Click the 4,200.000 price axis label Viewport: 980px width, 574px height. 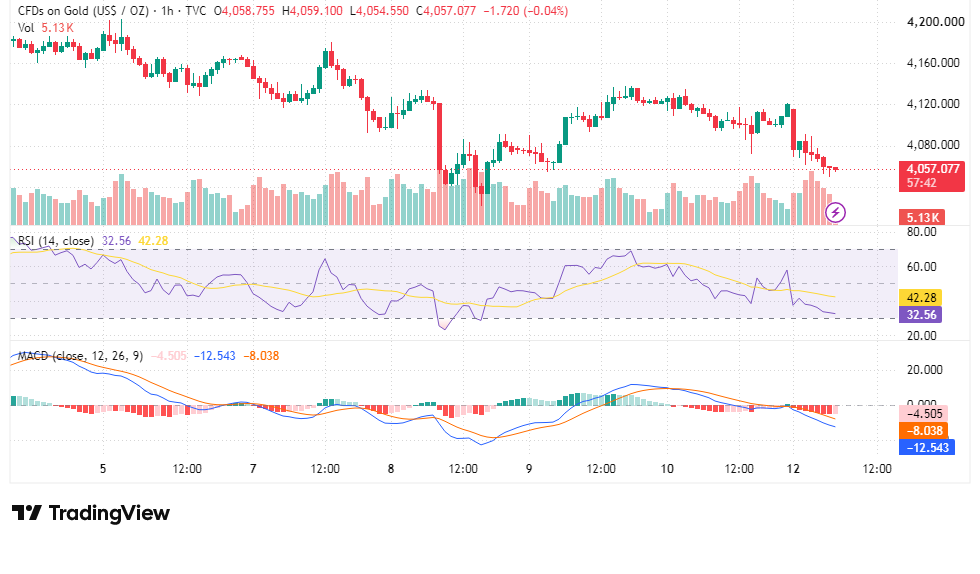[936, 22]
